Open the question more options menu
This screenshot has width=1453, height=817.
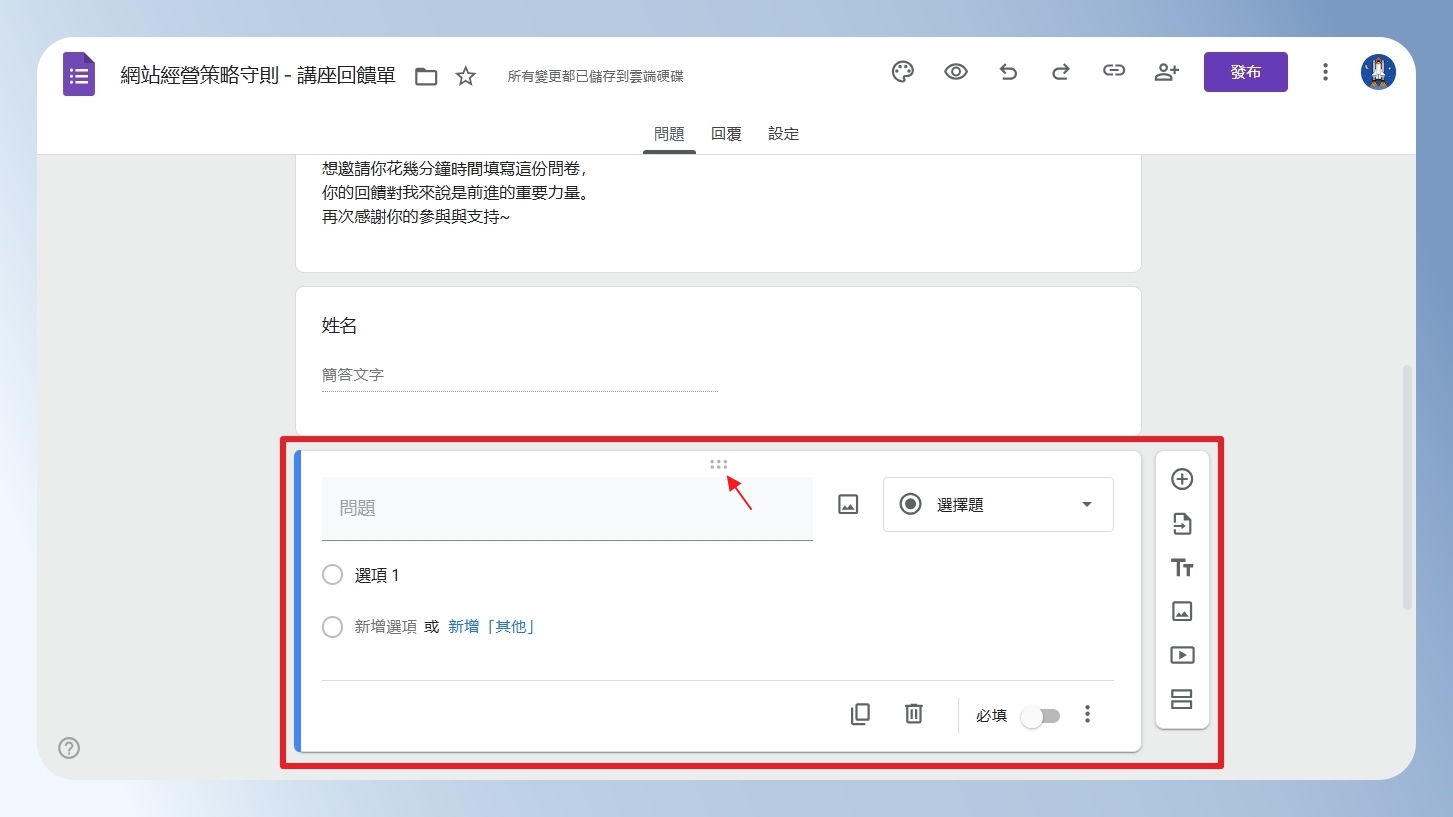pos(1088,714)
